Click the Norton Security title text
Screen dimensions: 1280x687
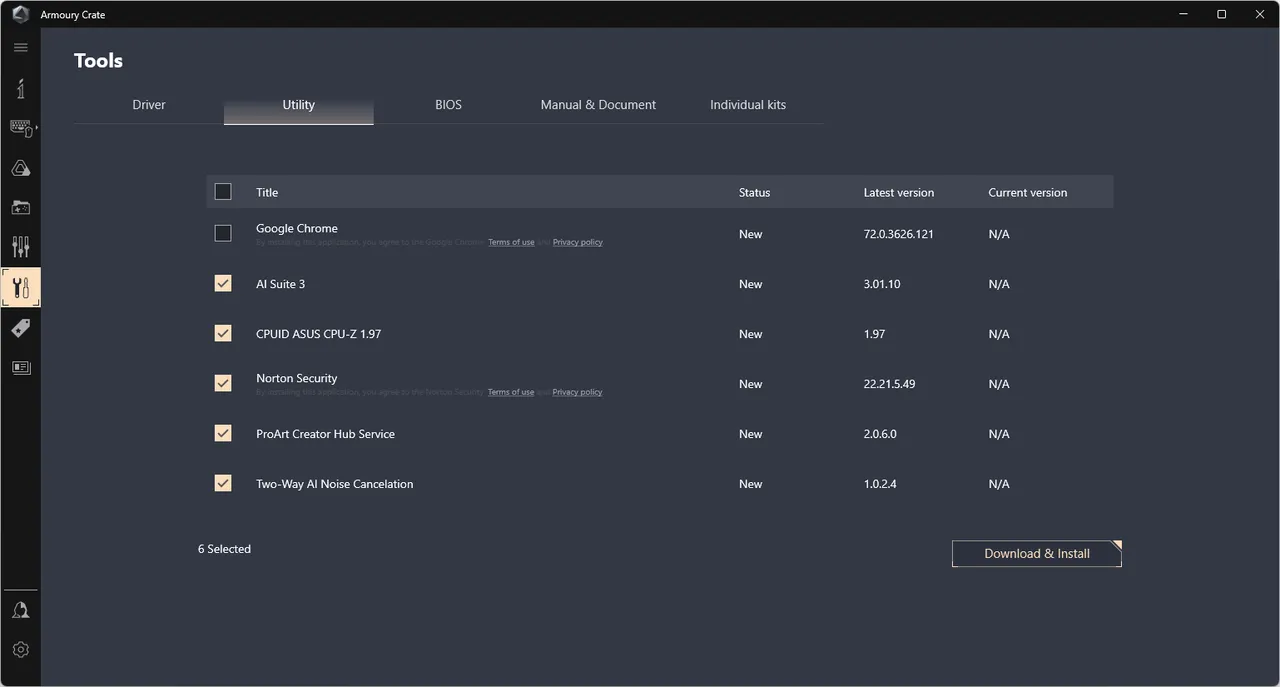tap(297, 378)
